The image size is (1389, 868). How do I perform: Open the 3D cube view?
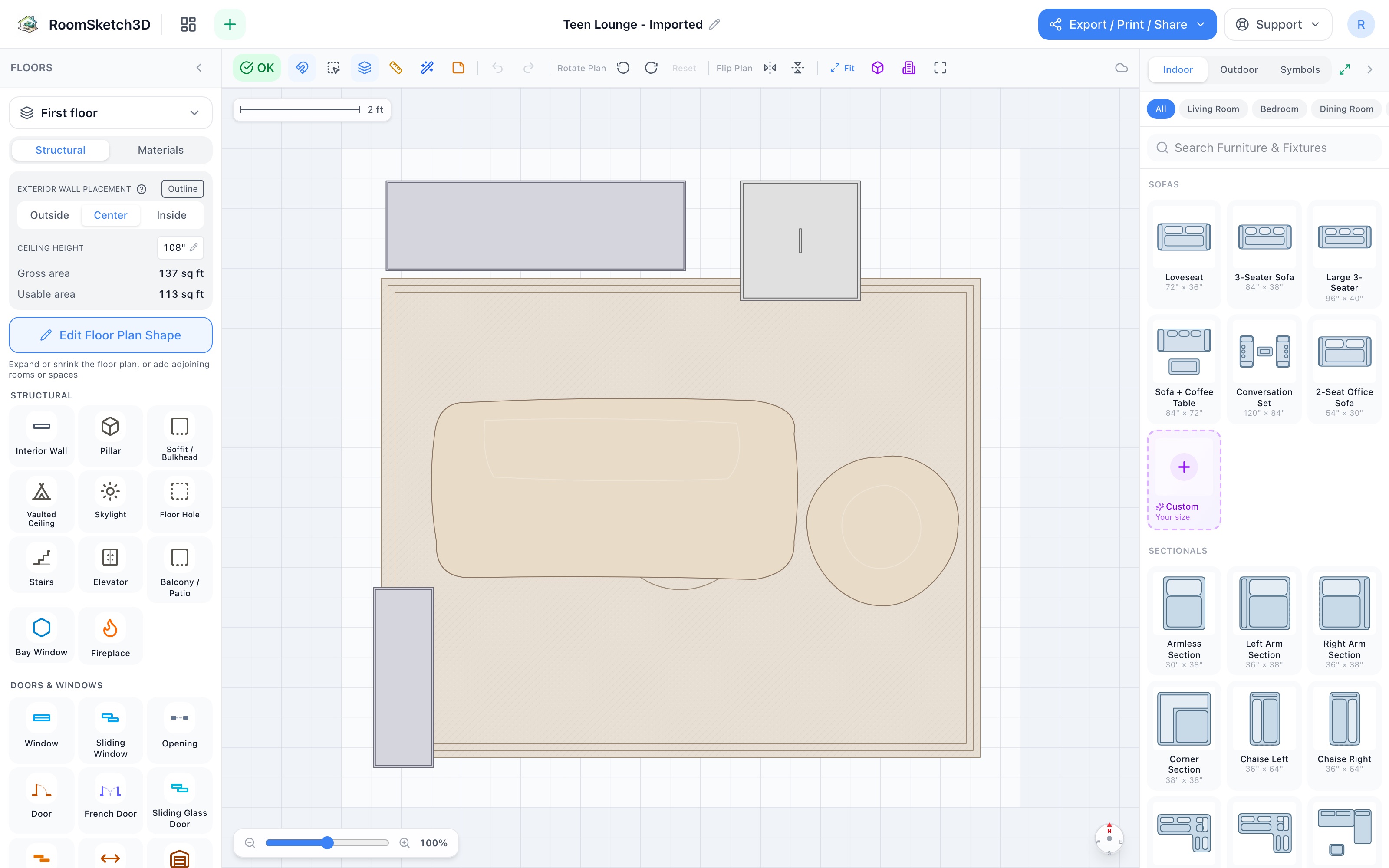tap(878, 68)
